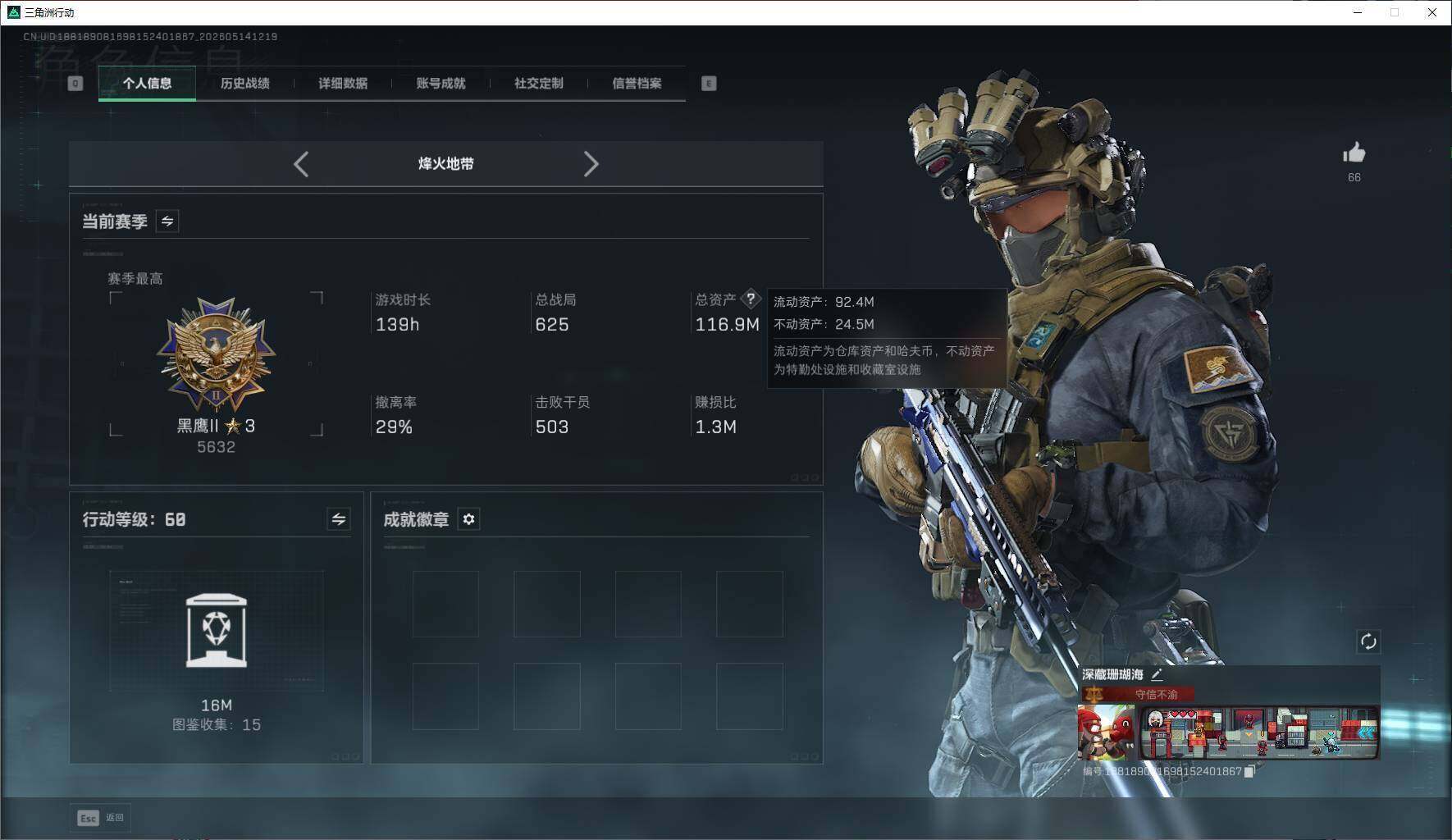Viewport: 1452px width, 840px height.
Task: Edit the nickname 深藏珊瑚海 with pencil icon
Action: [x=1157, y=674]
